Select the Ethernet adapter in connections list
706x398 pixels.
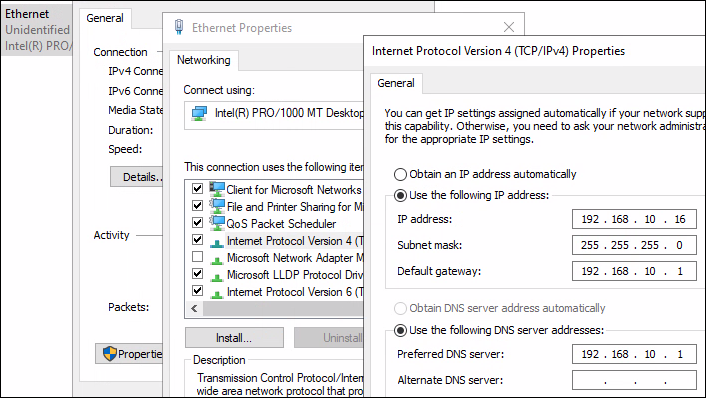click(36, 30)
